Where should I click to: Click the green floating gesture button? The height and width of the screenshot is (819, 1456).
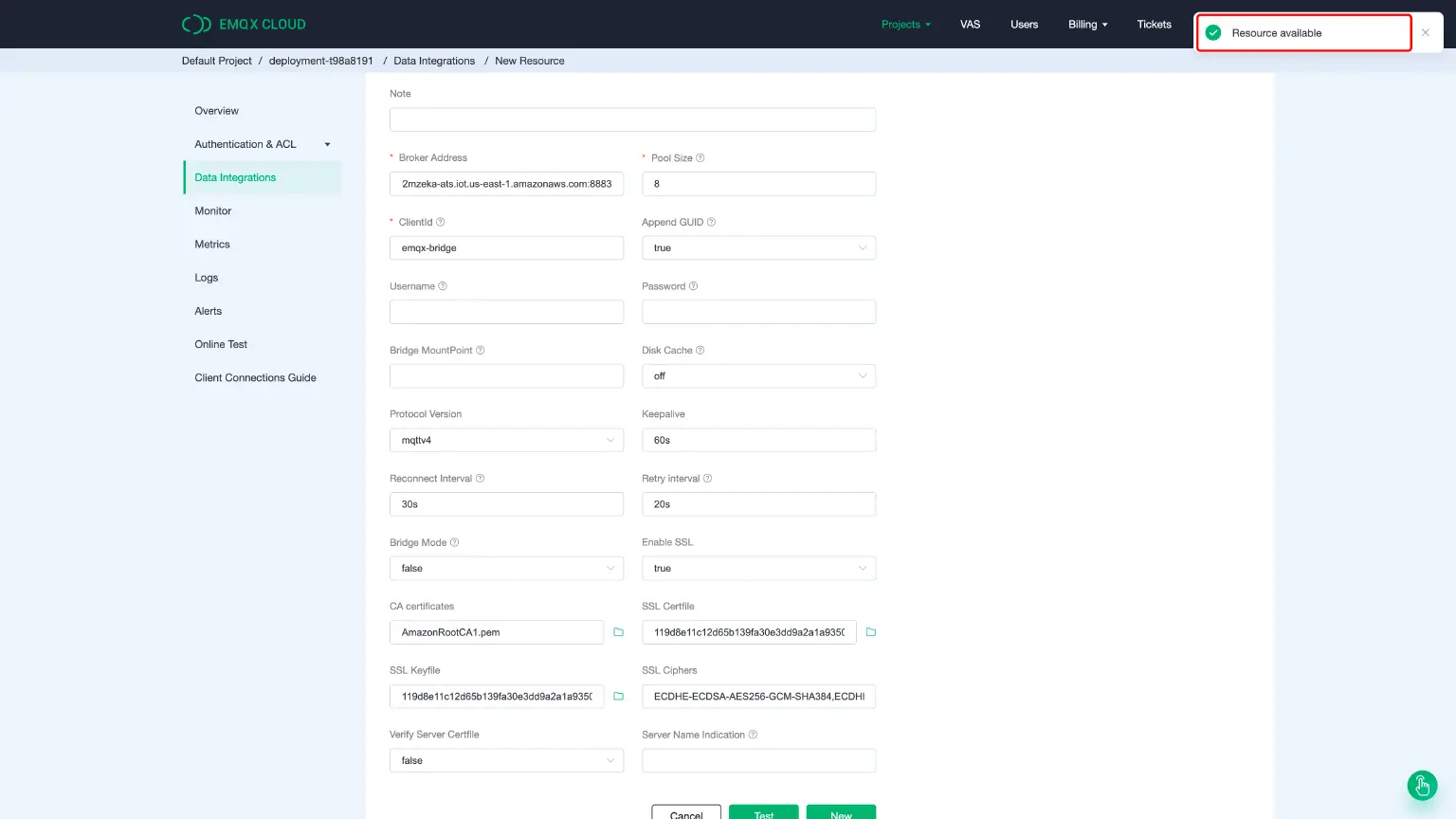pos(1422,786)
